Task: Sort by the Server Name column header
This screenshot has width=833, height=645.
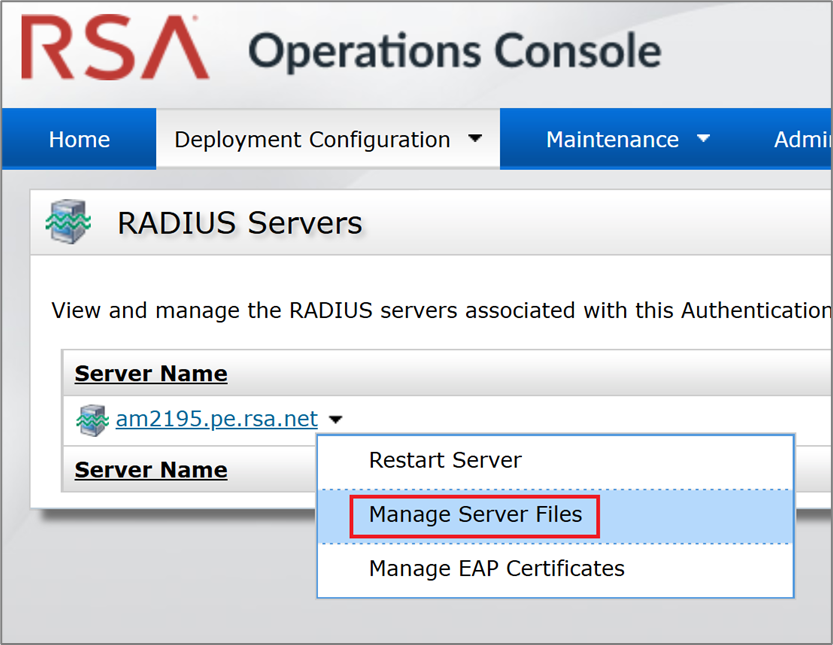Action: click(150, 373)
